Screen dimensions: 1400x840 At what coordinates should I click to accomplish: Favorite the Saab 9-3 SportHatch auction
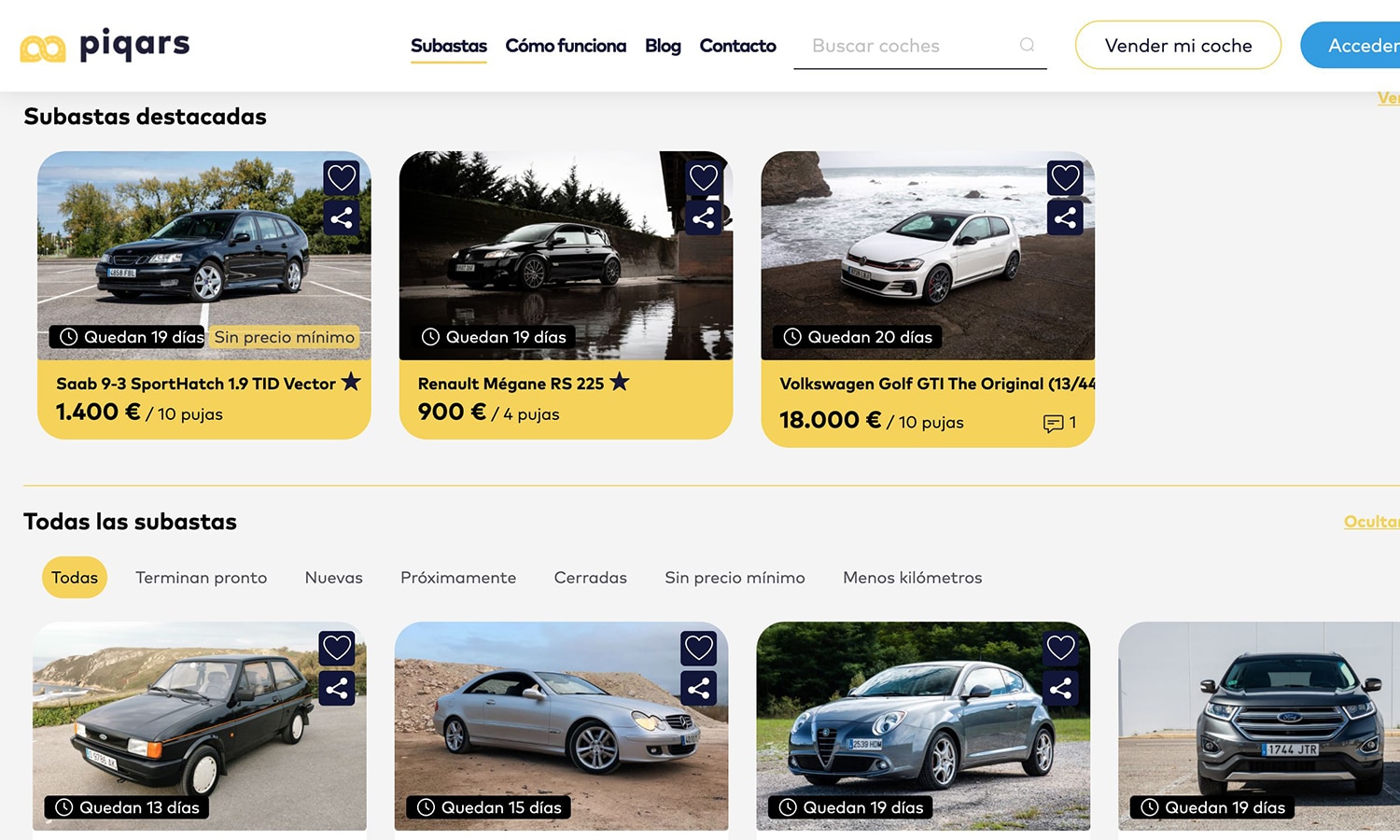(x=342, y=177)
